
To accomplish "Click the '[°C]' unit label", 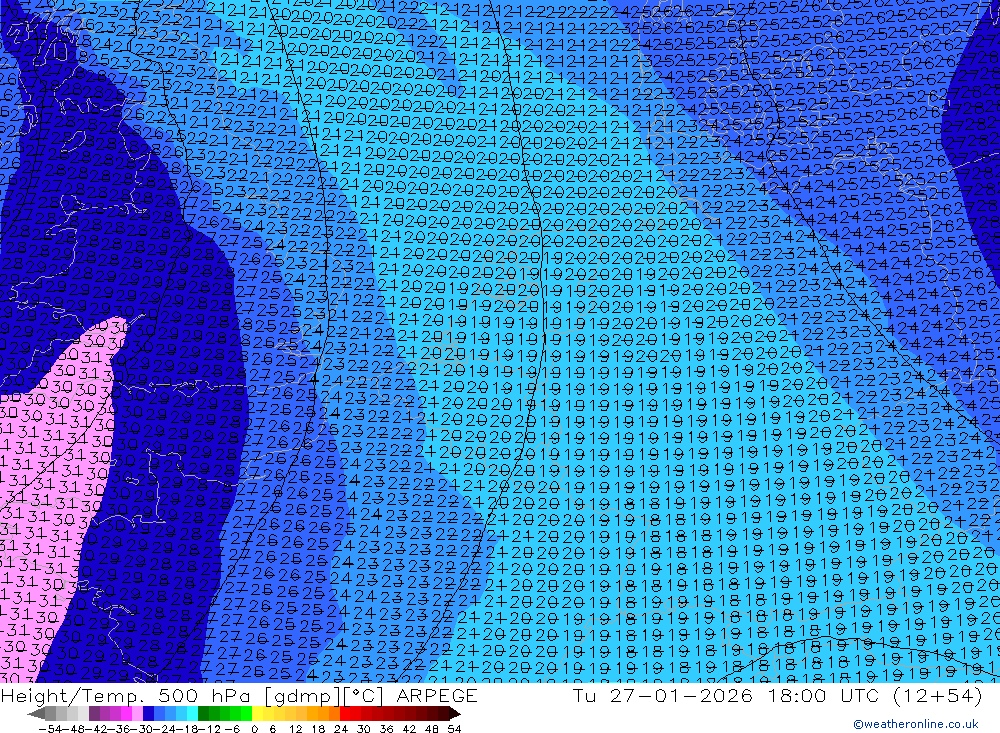I will [x=362, y=696].
